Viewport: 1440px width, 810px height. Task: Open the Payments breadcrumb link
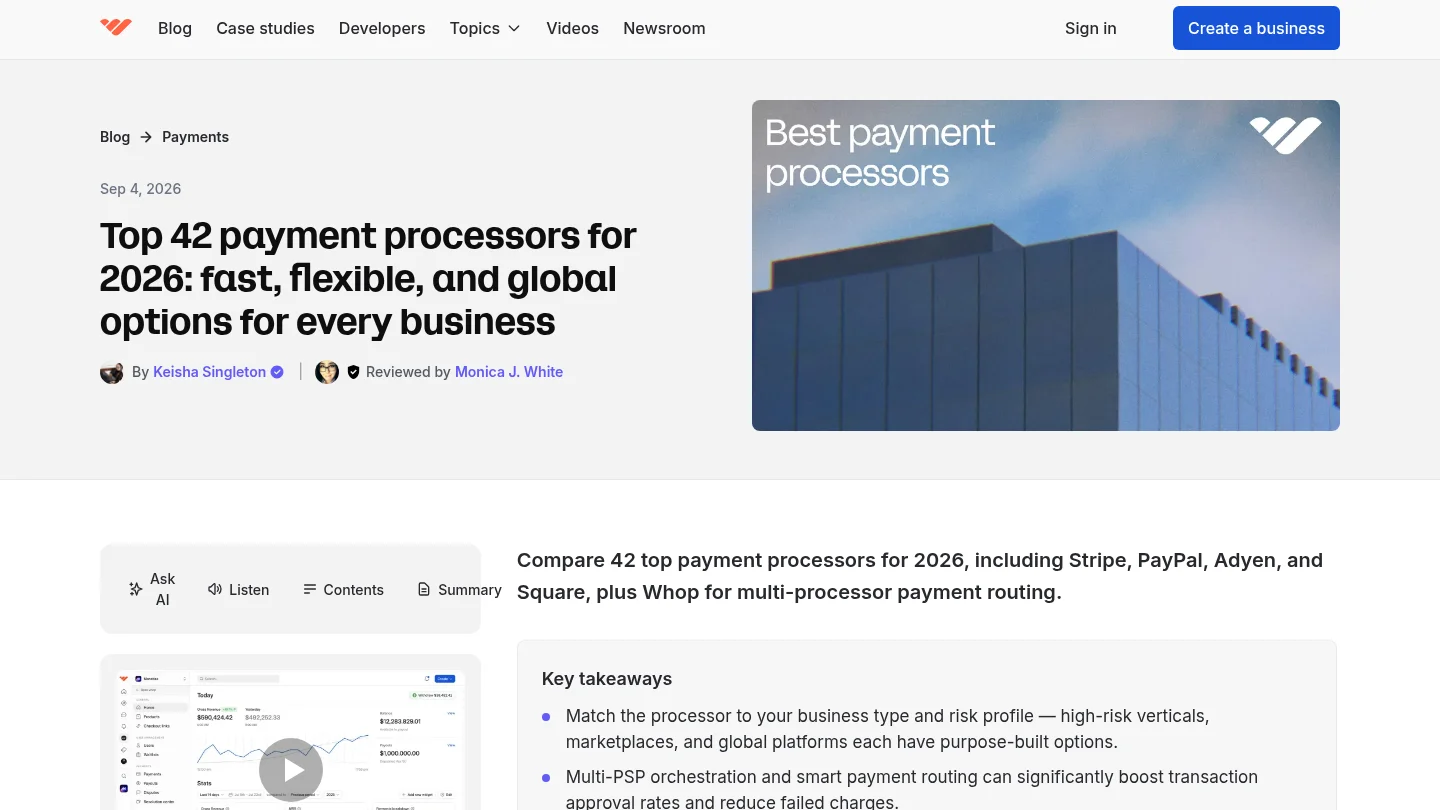[195, 137]
